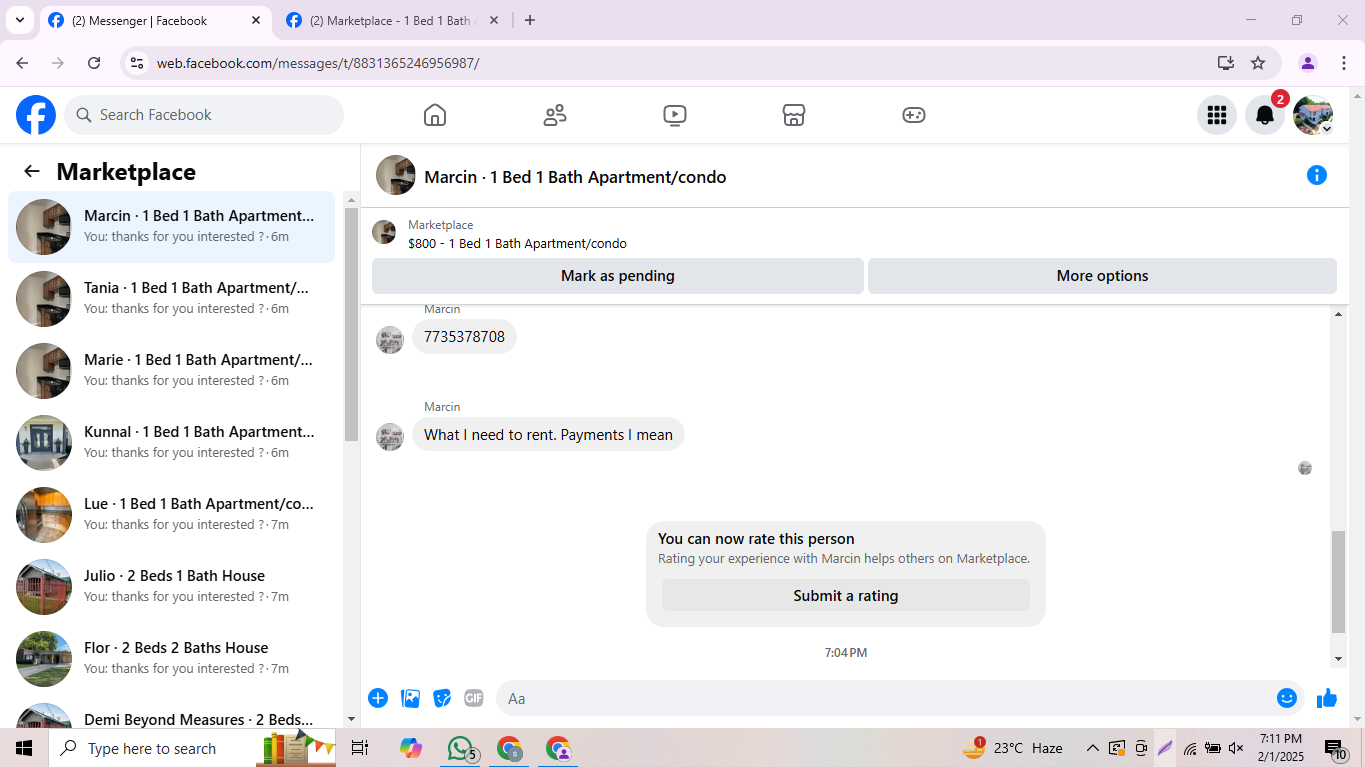Open the $800 - 1 Bed 1 Bath listing link

[517, 243]
